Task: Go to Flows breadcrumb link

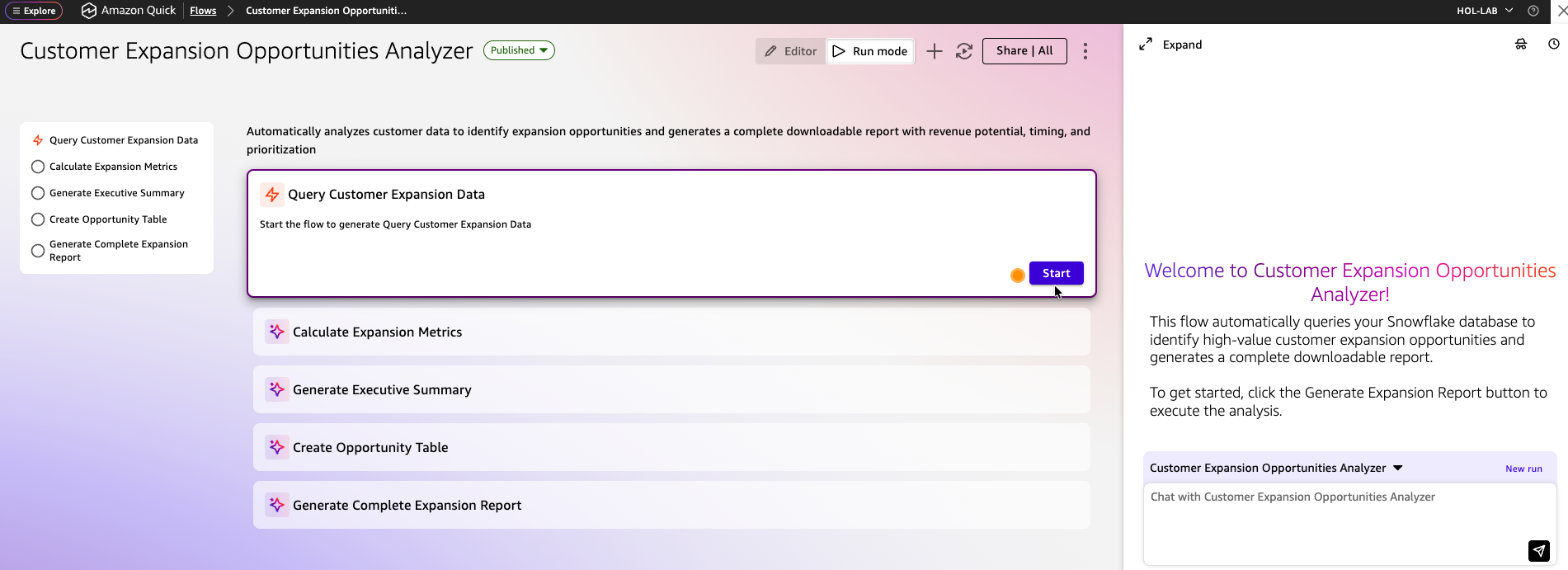Action: pos(203,11)
